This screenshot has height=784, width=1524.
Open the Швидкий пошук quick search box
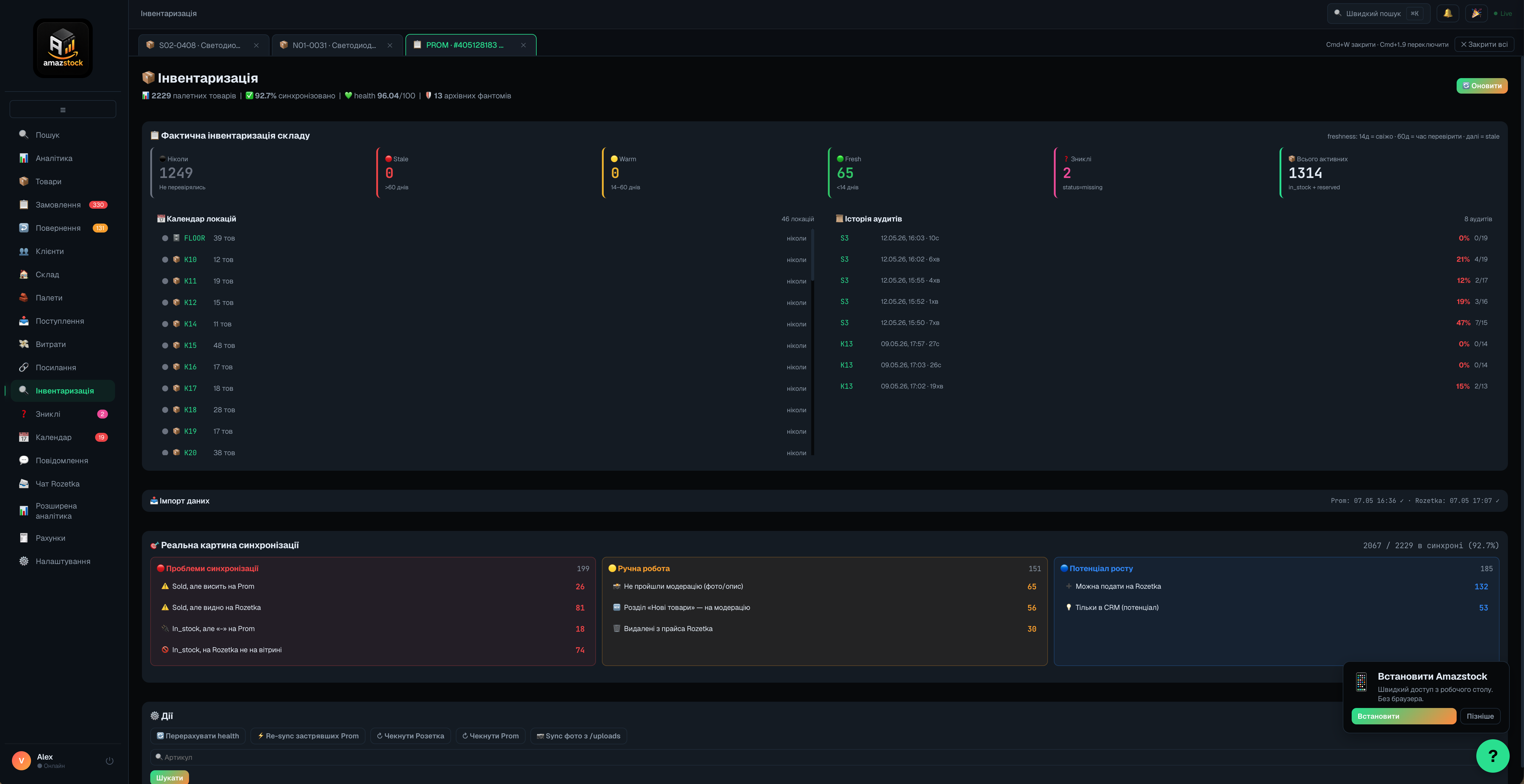tap(1379, 13)
